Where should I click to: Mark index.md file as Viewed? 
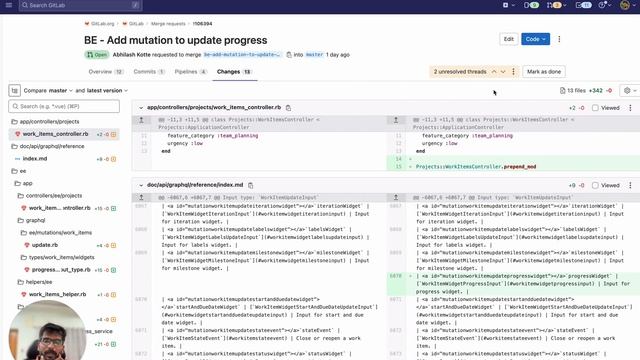pyautogui.click(x=606, y=185)
